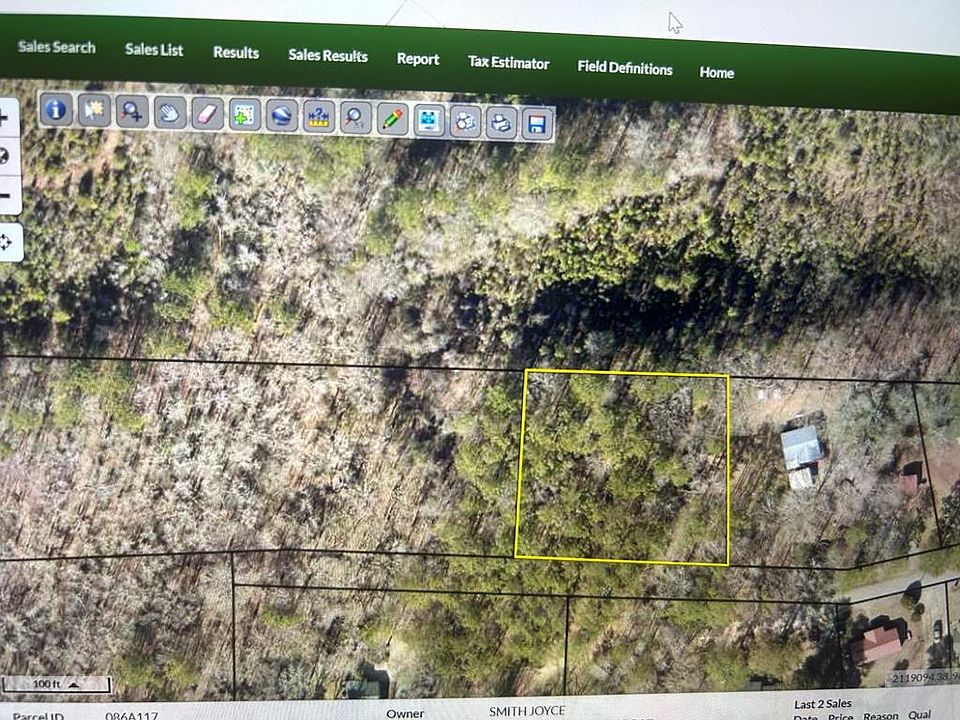Activate the zoom-in magnifier tool

click(x=132, y=111)
